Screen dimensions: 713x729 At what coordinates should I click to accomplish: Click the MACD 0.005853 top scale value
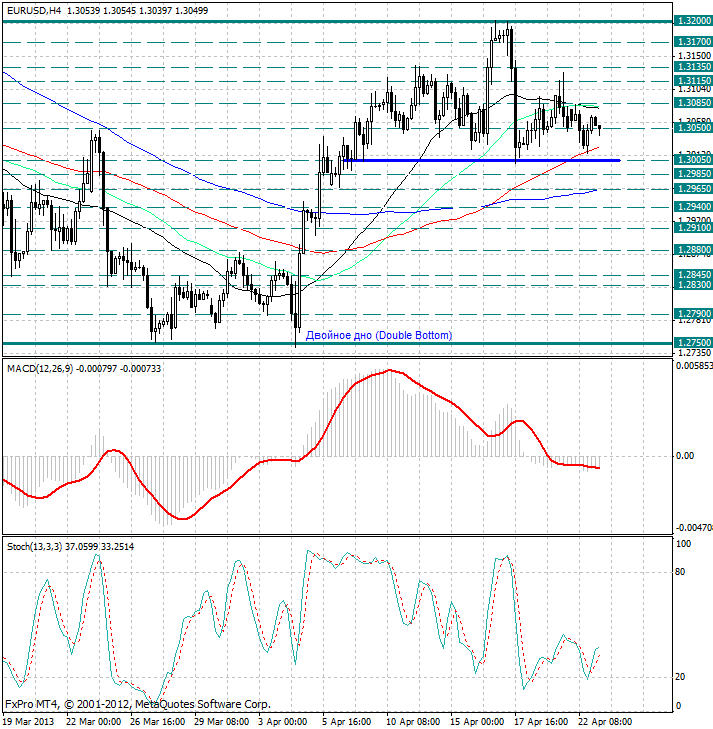[694, 366]
